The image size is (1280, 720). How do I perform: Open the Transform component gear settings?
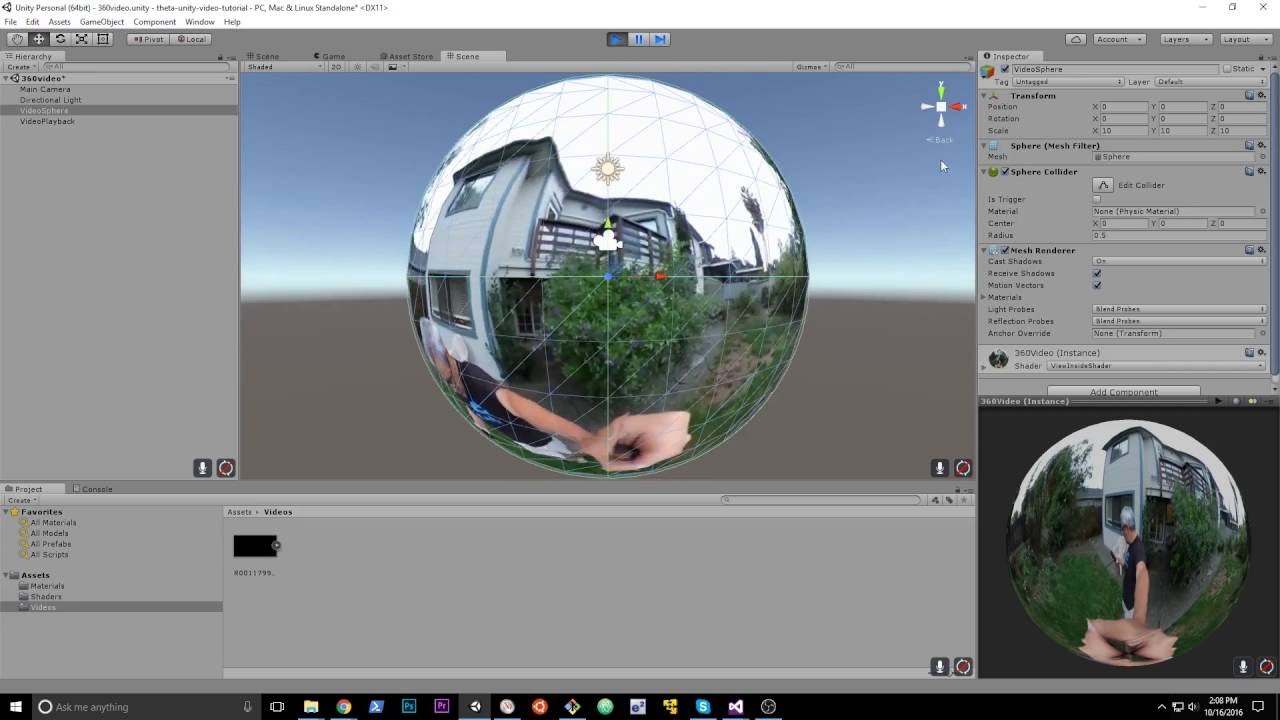tap(1262, 96)
